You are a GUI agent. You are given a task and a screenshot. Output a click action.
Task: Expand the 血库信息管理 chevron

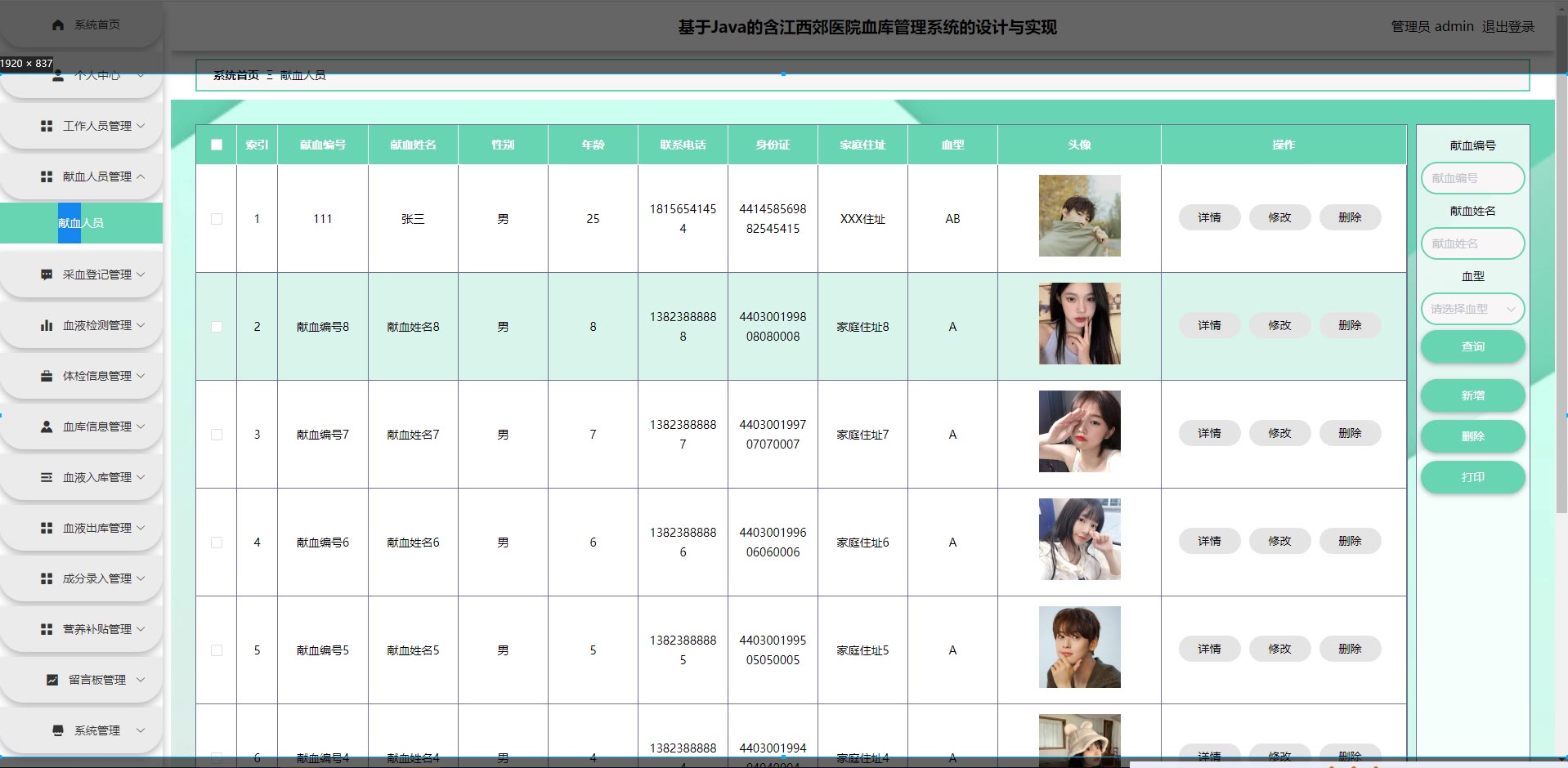[141, 426]
